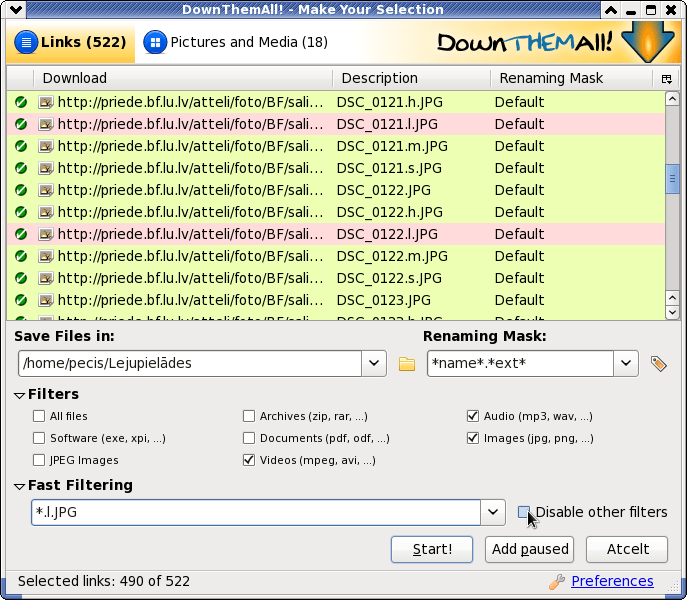
Task: Click the image file icon on the DSC_0122.m.JPG row
Action: coord(46,256)
